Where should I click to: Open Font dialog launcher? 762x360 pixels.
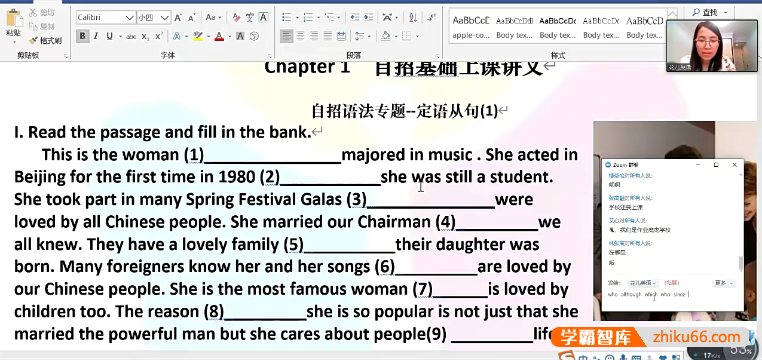coord(269,56)
